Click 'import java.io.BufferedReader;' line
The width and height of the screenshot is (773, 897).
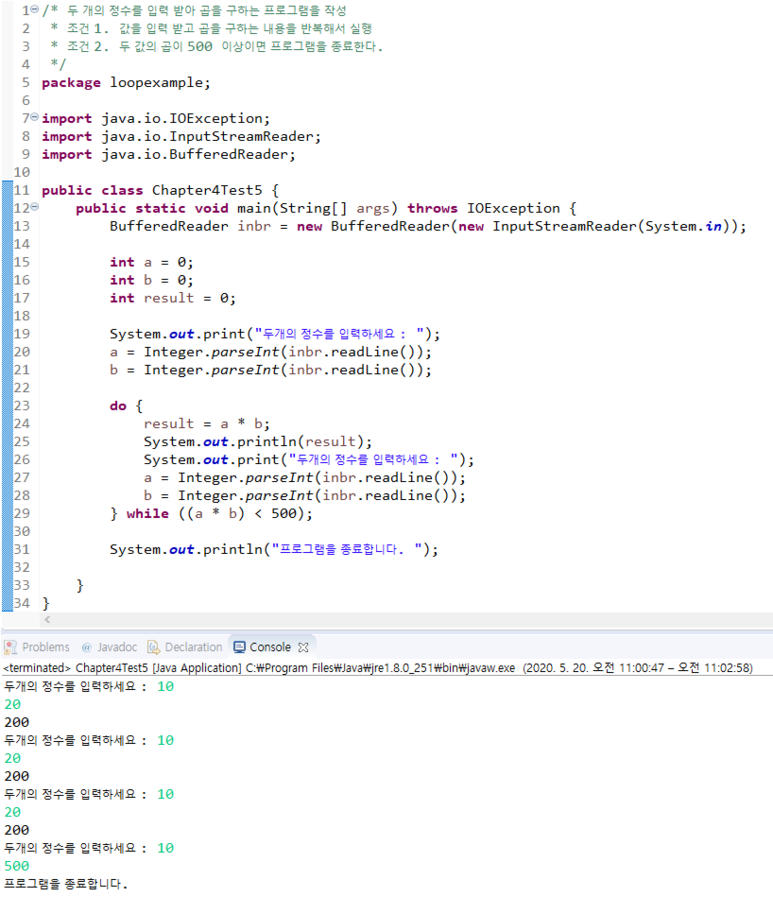click(168, 154)
